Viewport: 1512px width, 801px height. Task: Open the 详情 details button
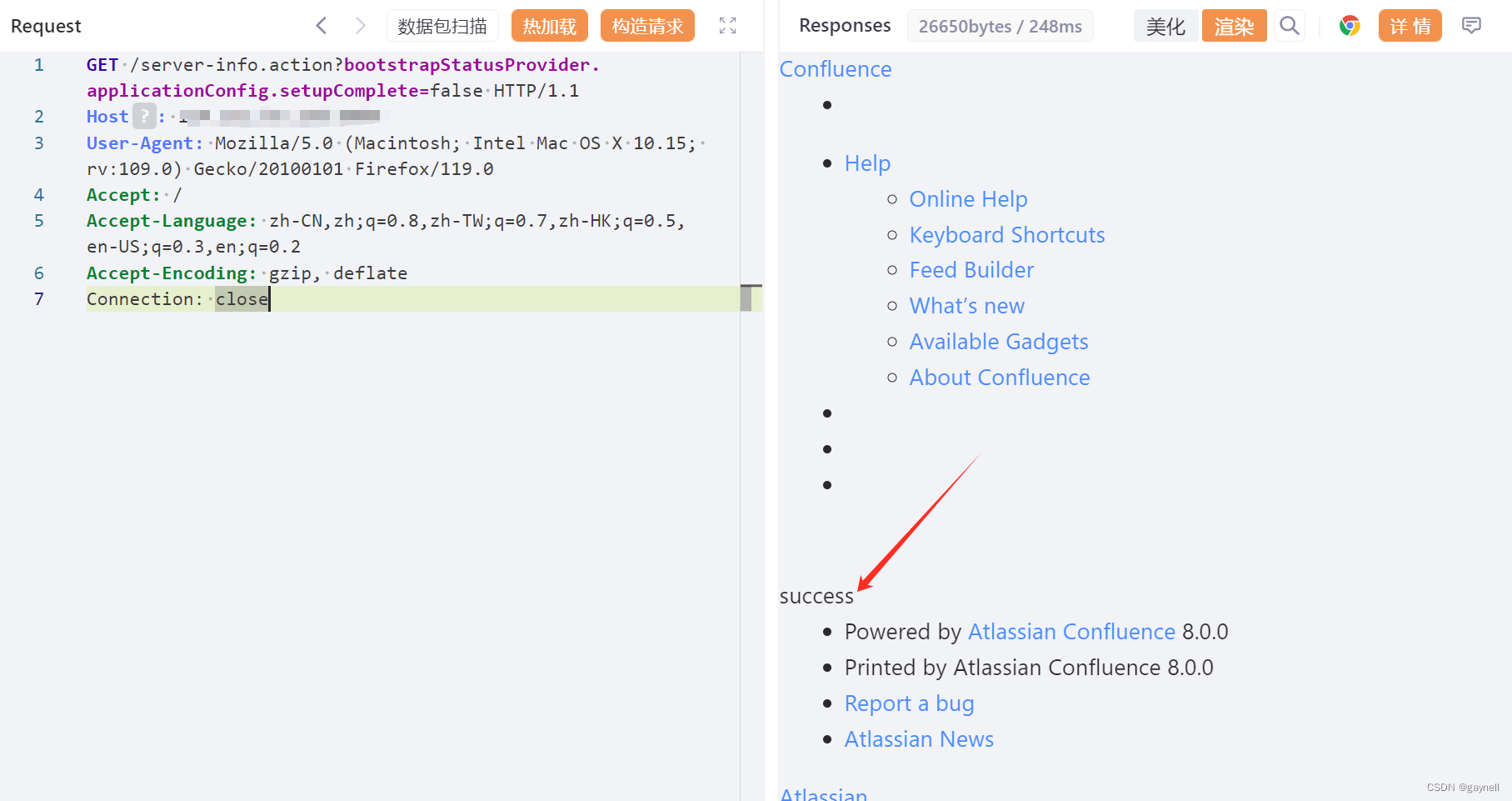point(1410,26)
